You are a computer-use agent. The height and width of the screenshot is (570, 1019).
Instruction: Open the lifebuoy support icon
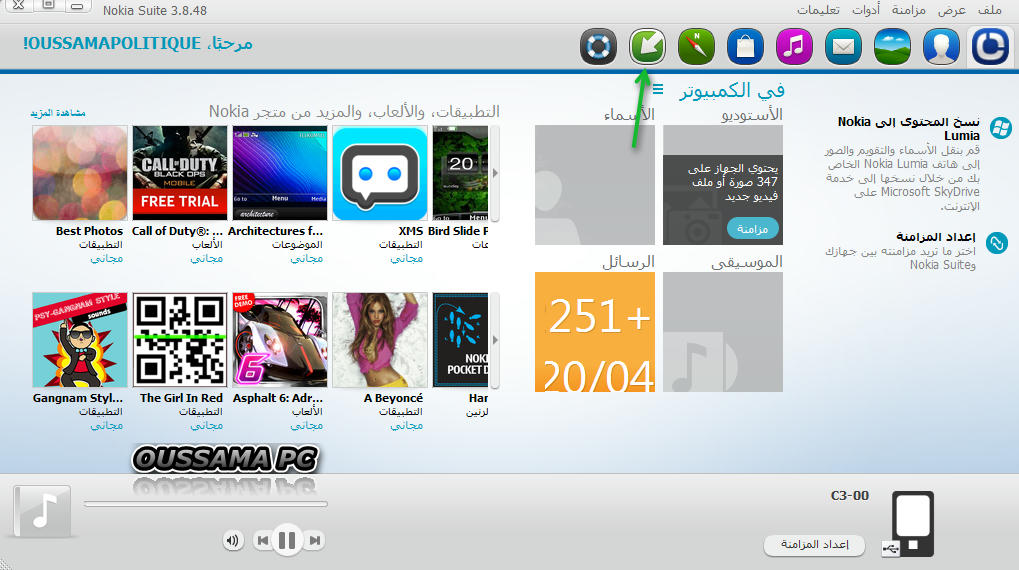(598, 46)
